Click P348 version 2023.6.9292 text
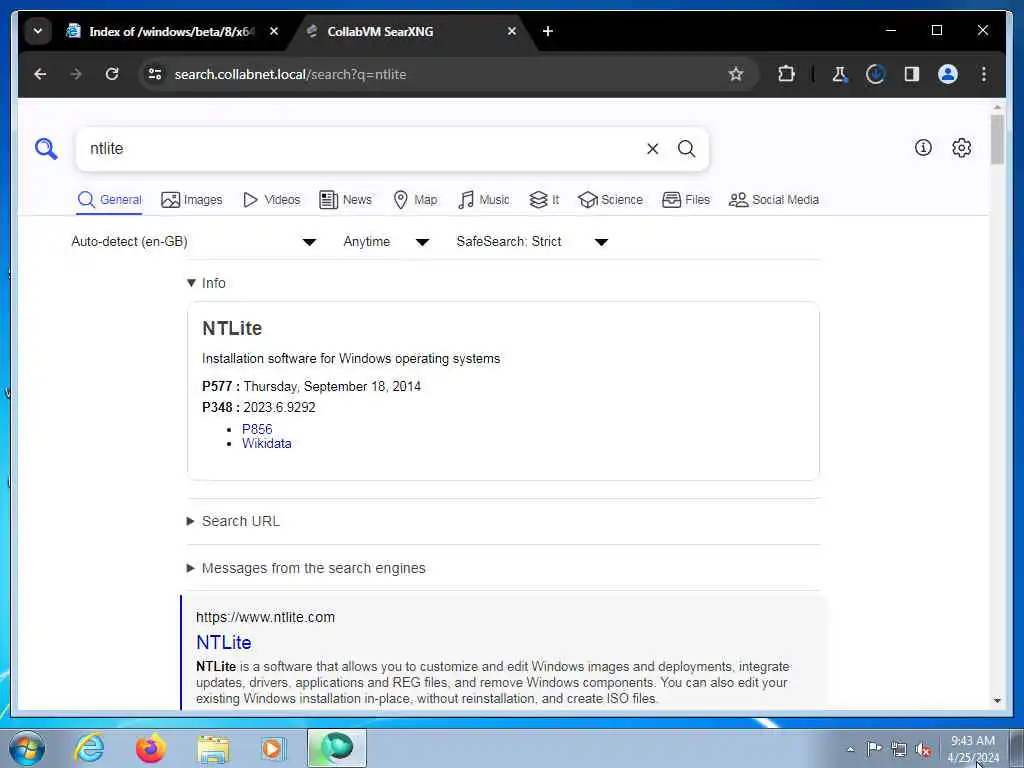1024x768 pixels. (x=280, y=408)
